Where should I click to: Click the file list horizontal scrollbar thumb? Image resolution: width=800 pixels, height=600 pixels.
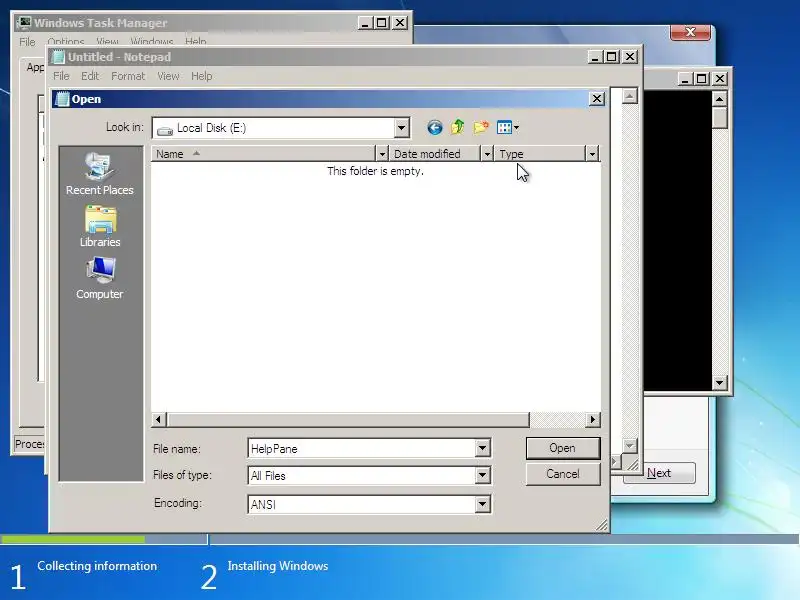(x=348, y=419)
